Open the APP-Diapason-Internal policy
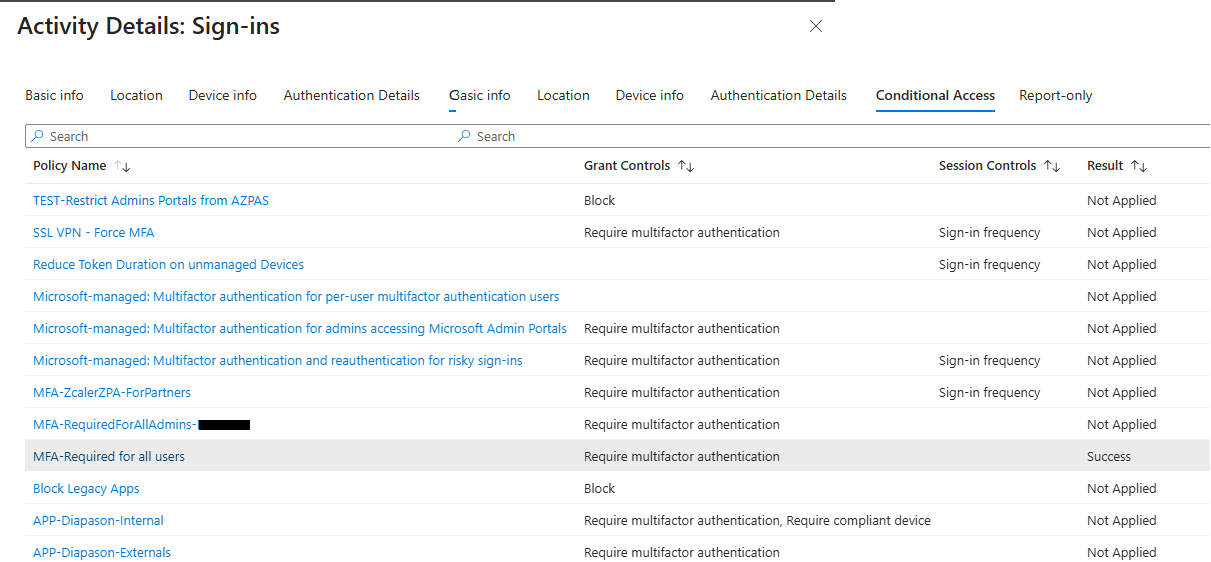The image size is (1211, 562). (98, 521)
